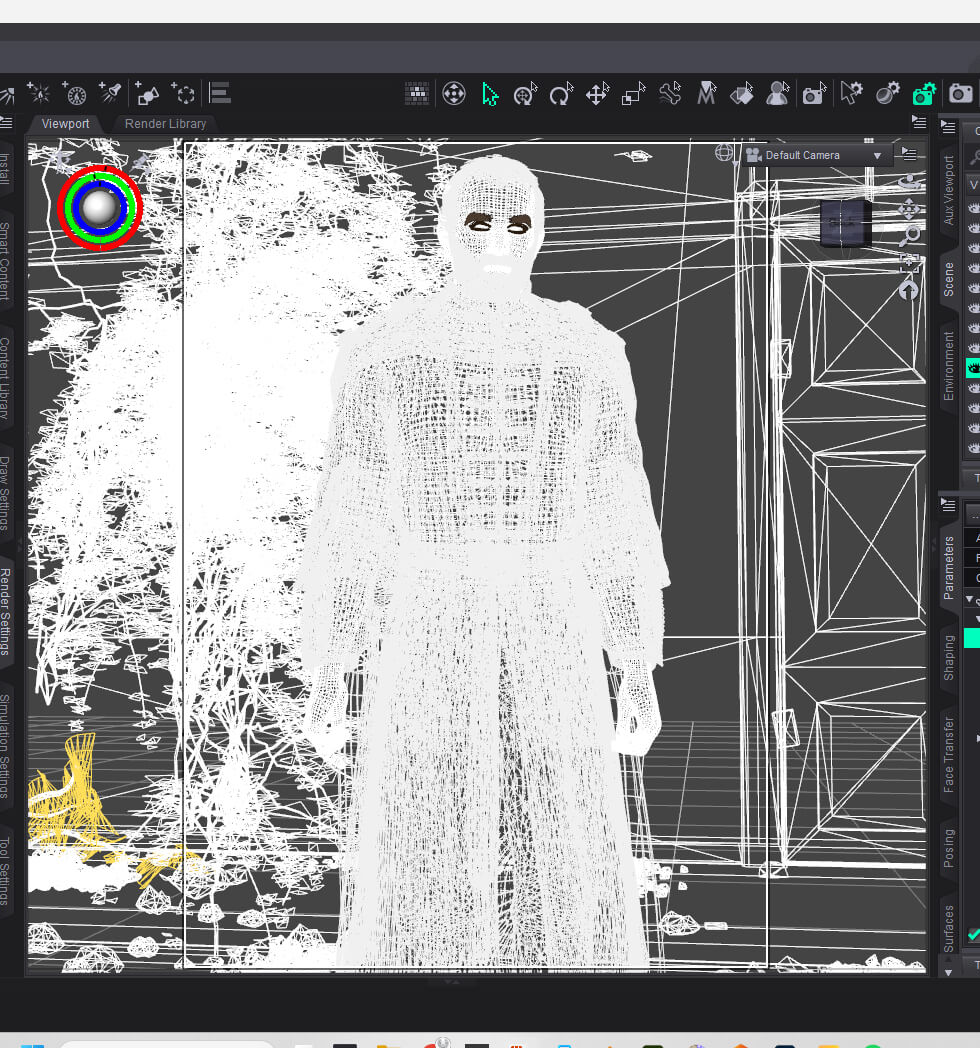The width and height of the screenshot is (980, 1048).
Task: Switch to the Render Library tab
Action: pyautogui.click(x=165, y=124)
